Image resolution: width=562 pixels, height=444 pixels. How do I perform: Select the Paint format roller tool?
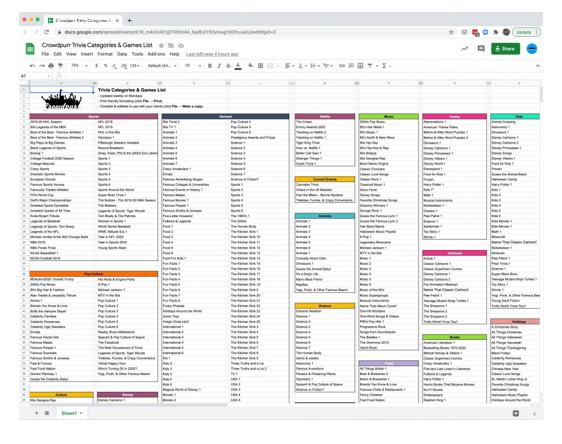[60, 66]
